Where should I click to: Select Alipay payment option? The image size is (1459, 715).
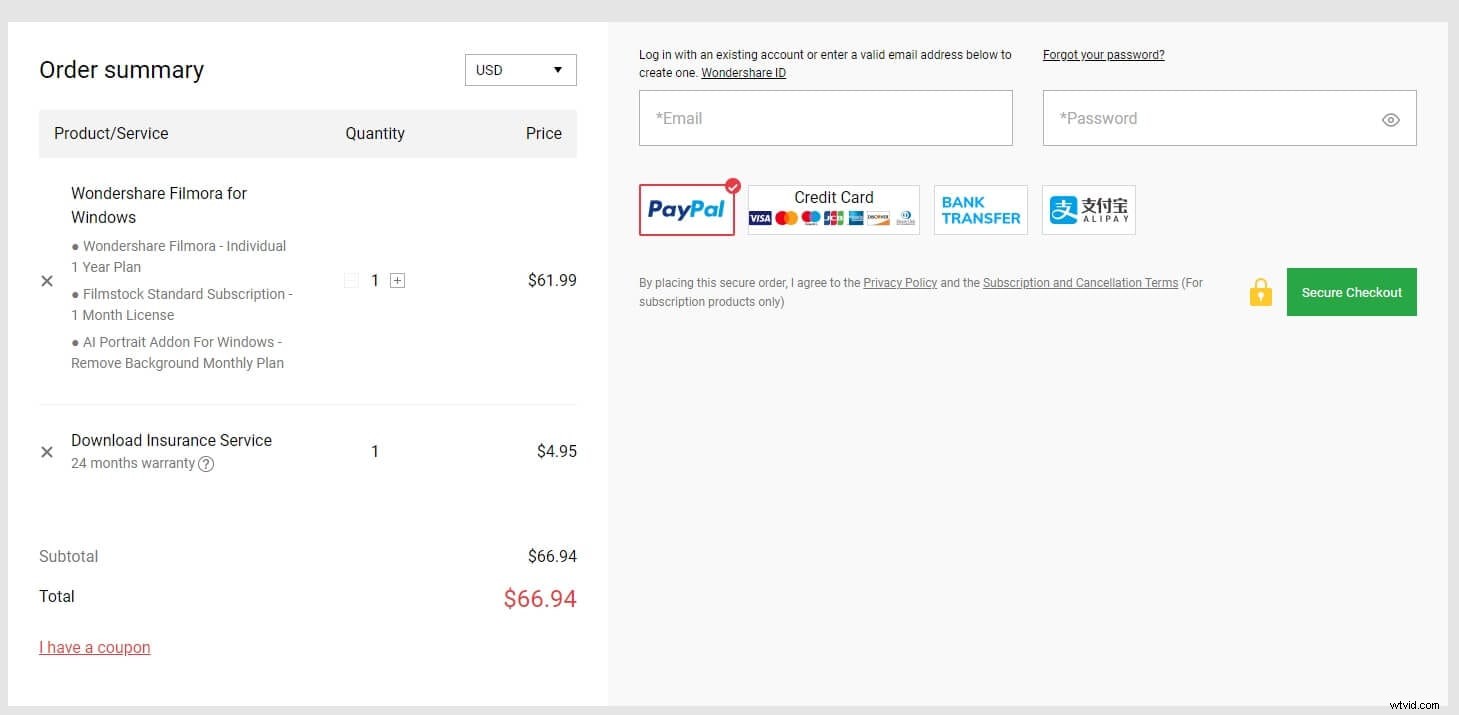(x=1088, y=210)
